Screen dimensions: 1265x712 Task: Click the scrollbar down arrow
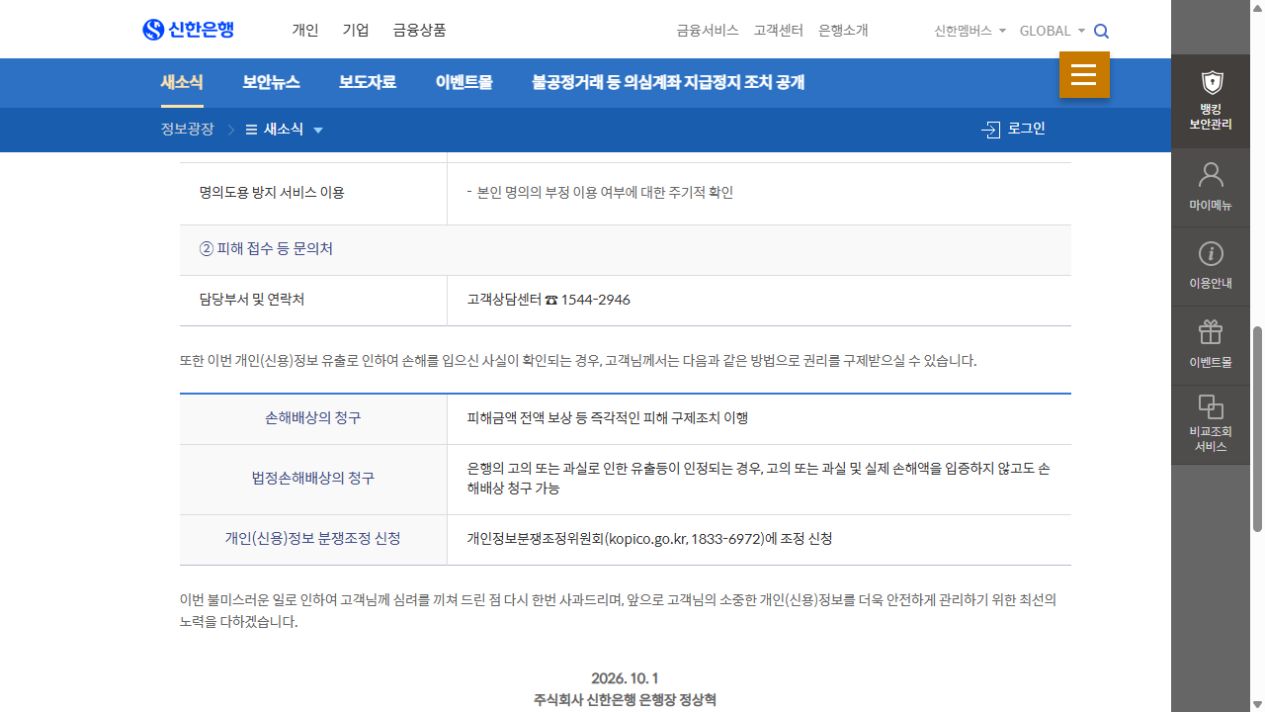(1257, 704)
